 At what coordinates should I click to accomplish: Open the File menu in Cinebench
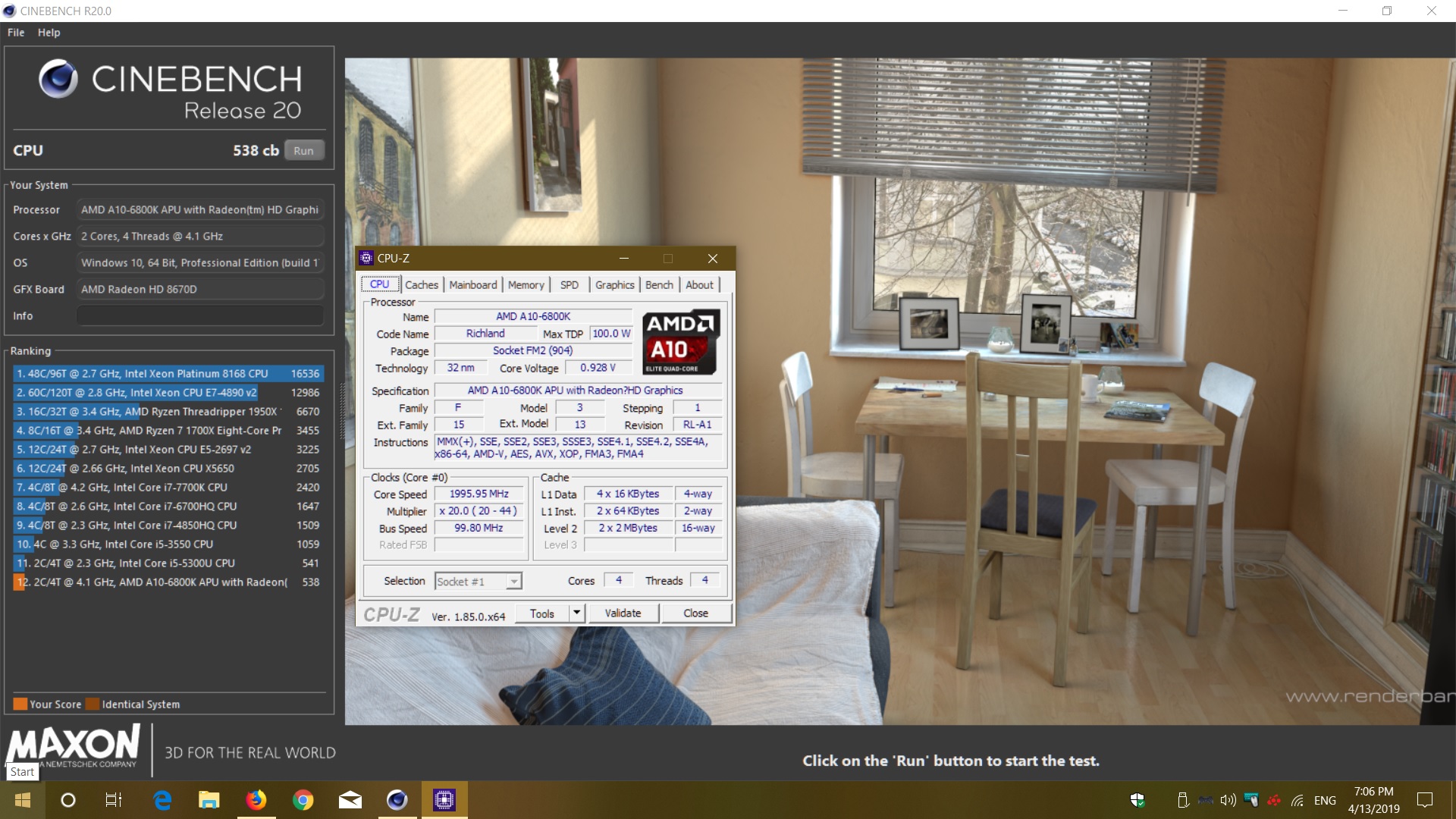(16, 33)
